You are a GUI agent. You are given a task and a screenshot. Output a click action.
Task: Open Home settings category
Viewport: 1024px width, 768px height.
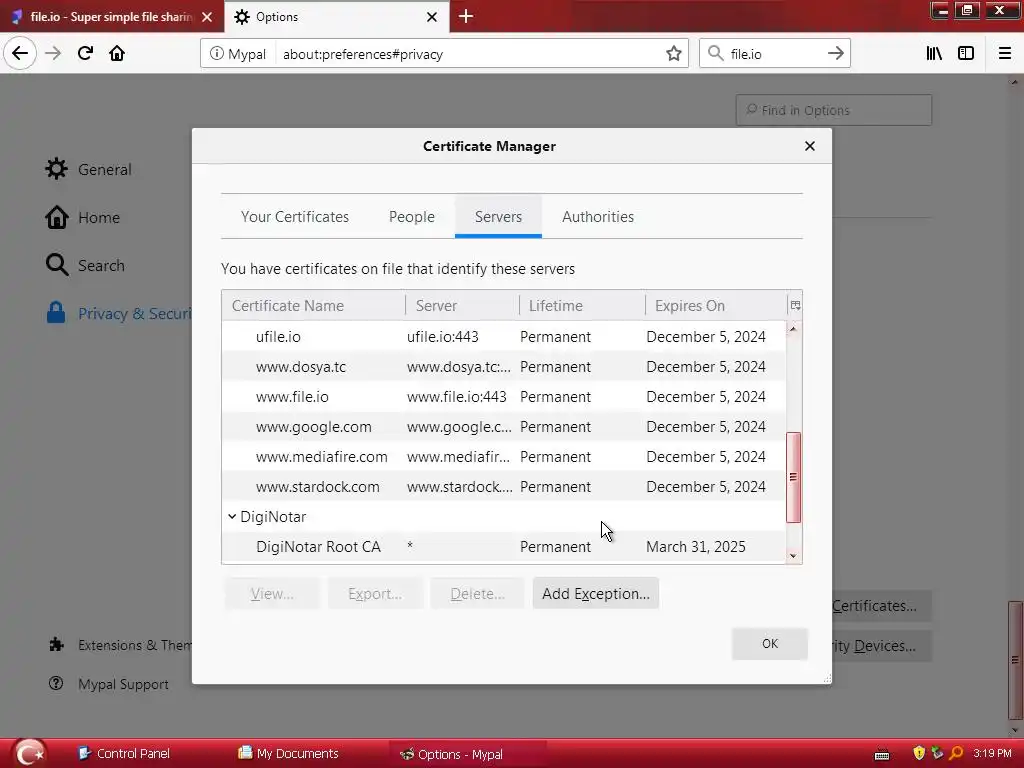click(82, 217)
